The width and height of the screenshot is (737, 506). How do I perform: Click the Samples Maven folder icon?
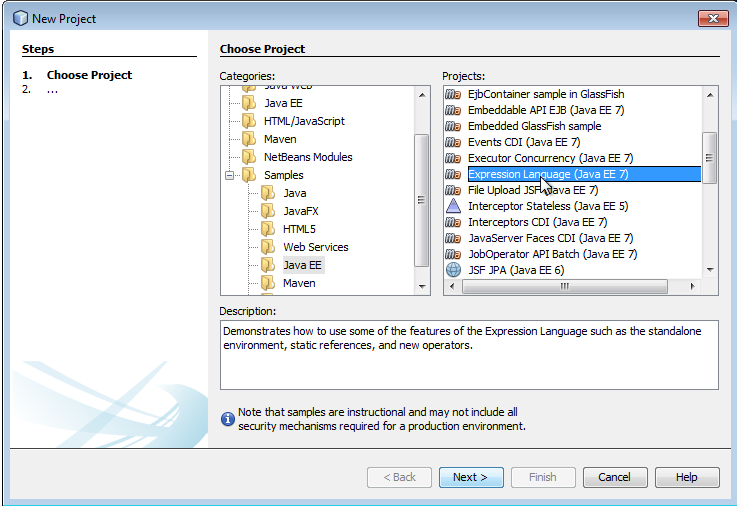pos(268,283)
